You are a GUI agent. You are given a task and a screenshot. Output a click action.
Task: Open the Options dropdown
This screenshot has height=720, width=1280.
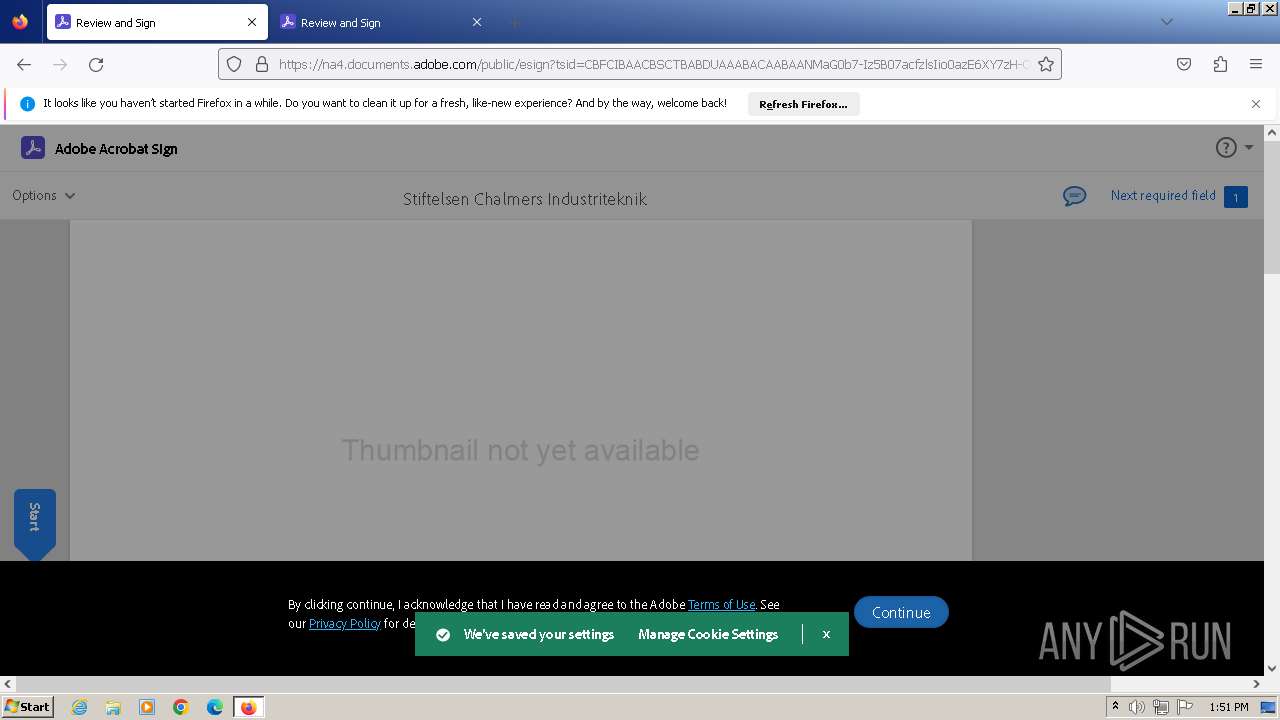pyautogui.click(x=44, y=195)
